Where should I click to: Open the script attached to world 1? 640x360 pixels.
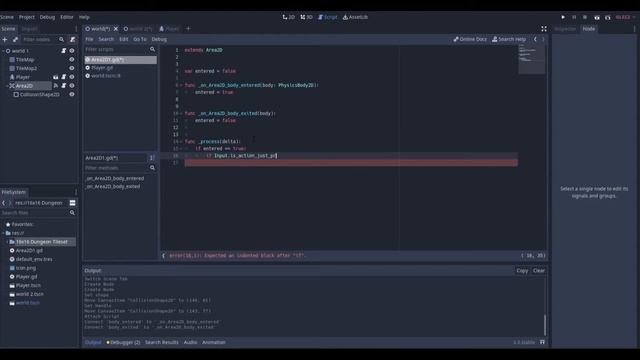coord(64,51)
